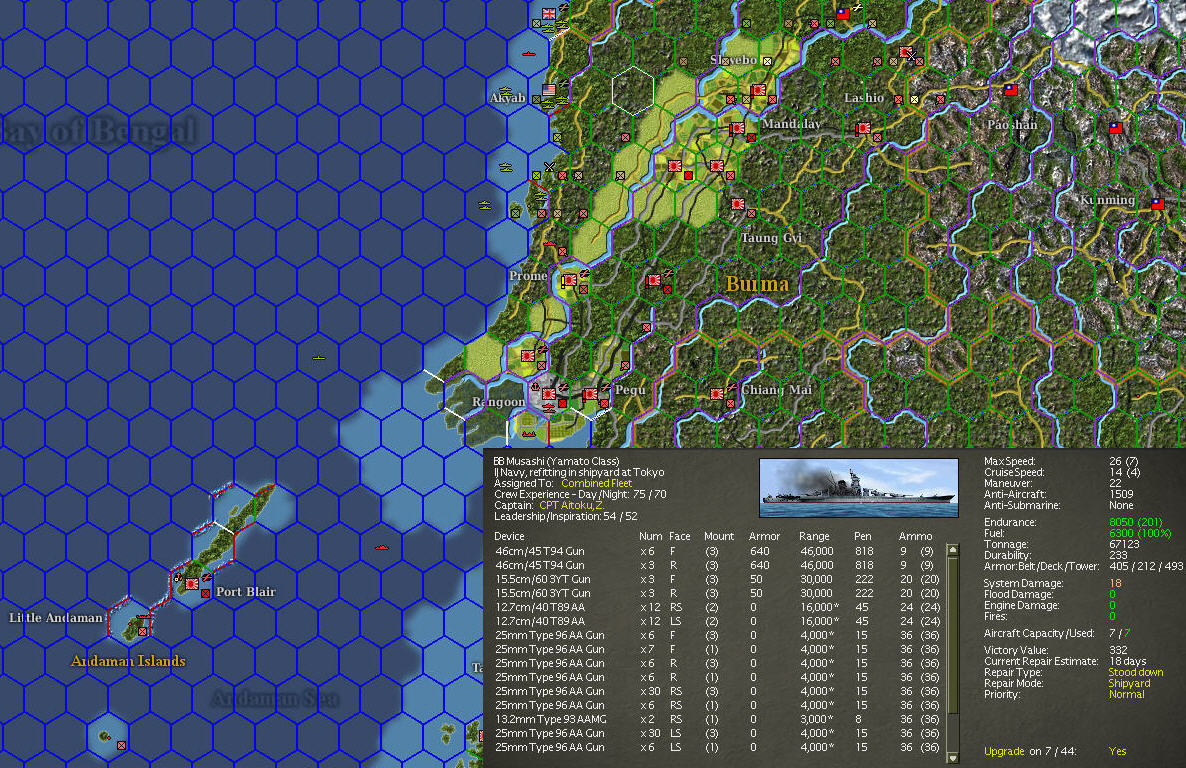Click the Tonnage value 67123
The height and width of the screenshot is (768, 1186).
[x=1124, y=544]
